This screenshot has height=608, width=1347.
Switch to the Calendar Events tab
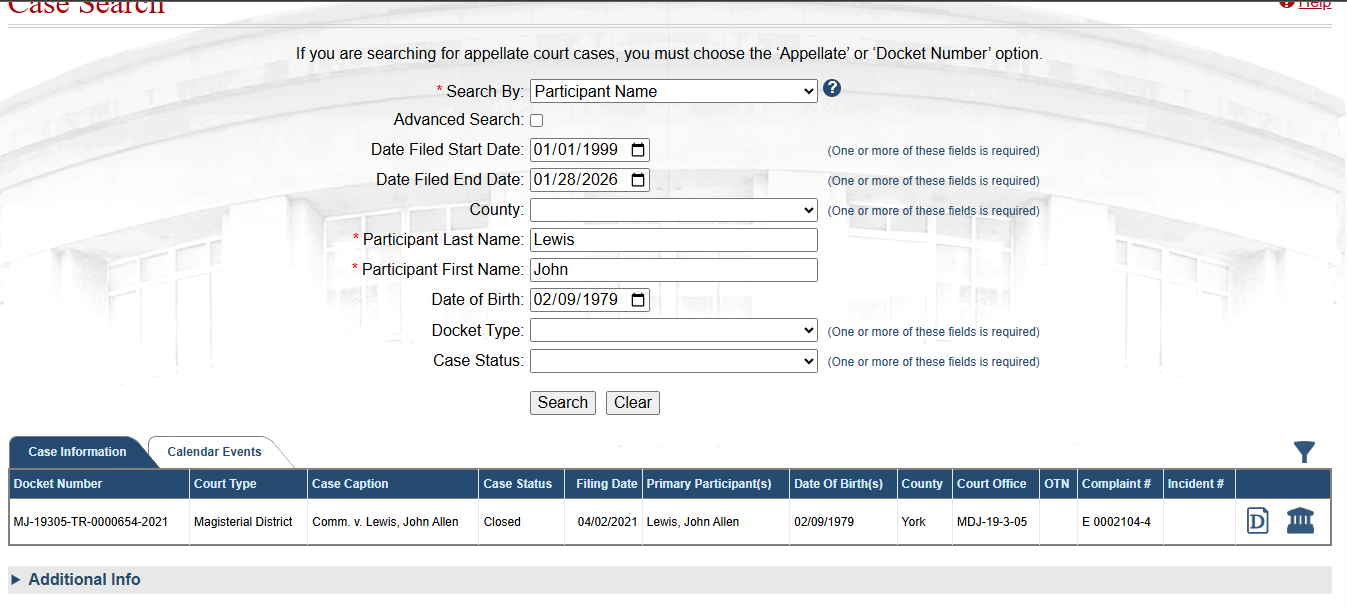pyautogui.click(x=214, y=452)
